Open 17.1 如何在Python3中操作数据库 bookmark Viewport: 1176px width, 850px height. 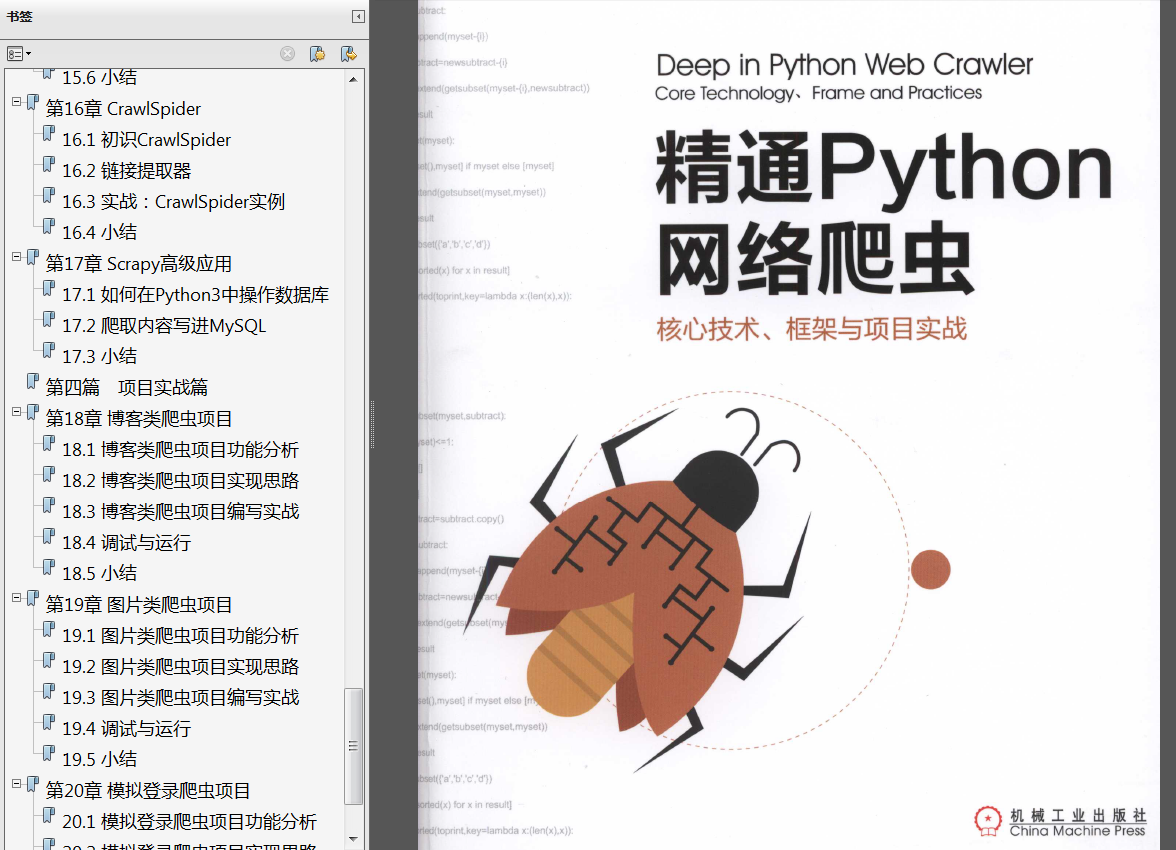pos(195,295)
